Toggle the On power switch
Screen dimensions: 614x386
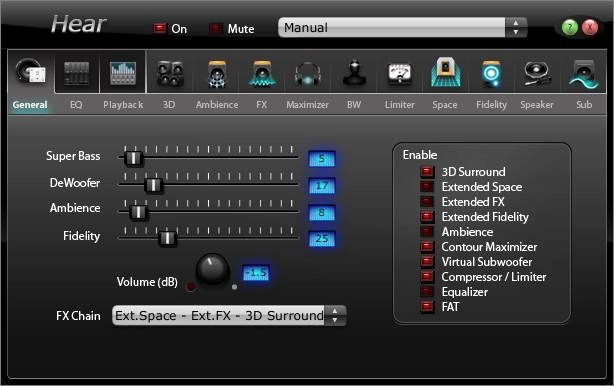(159, 28)
